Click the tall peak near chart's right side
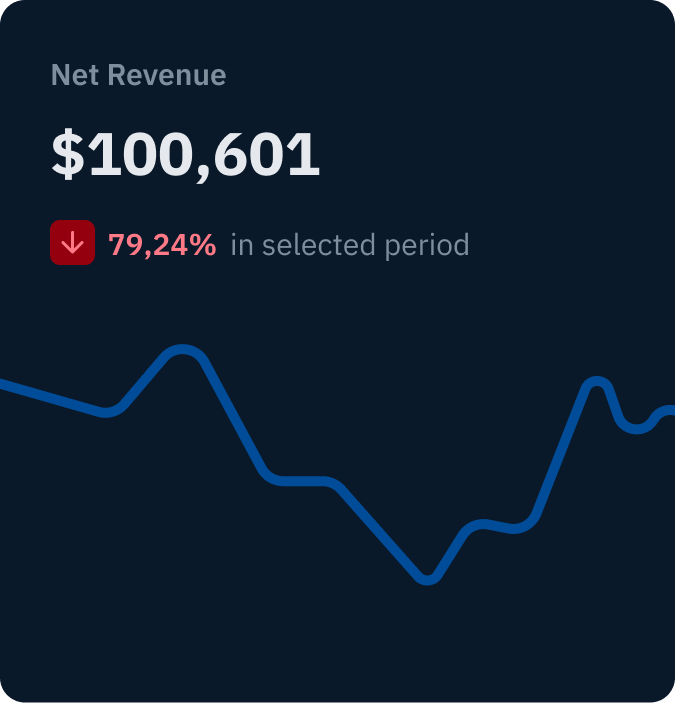Image resolution: width=676 pixels, height=703 pixels. (597, 383)
